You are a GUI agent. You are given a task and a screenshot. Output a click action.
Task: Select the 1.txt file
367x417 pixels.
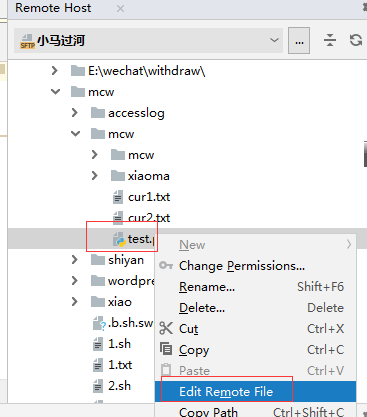click(x=120, y=365)
